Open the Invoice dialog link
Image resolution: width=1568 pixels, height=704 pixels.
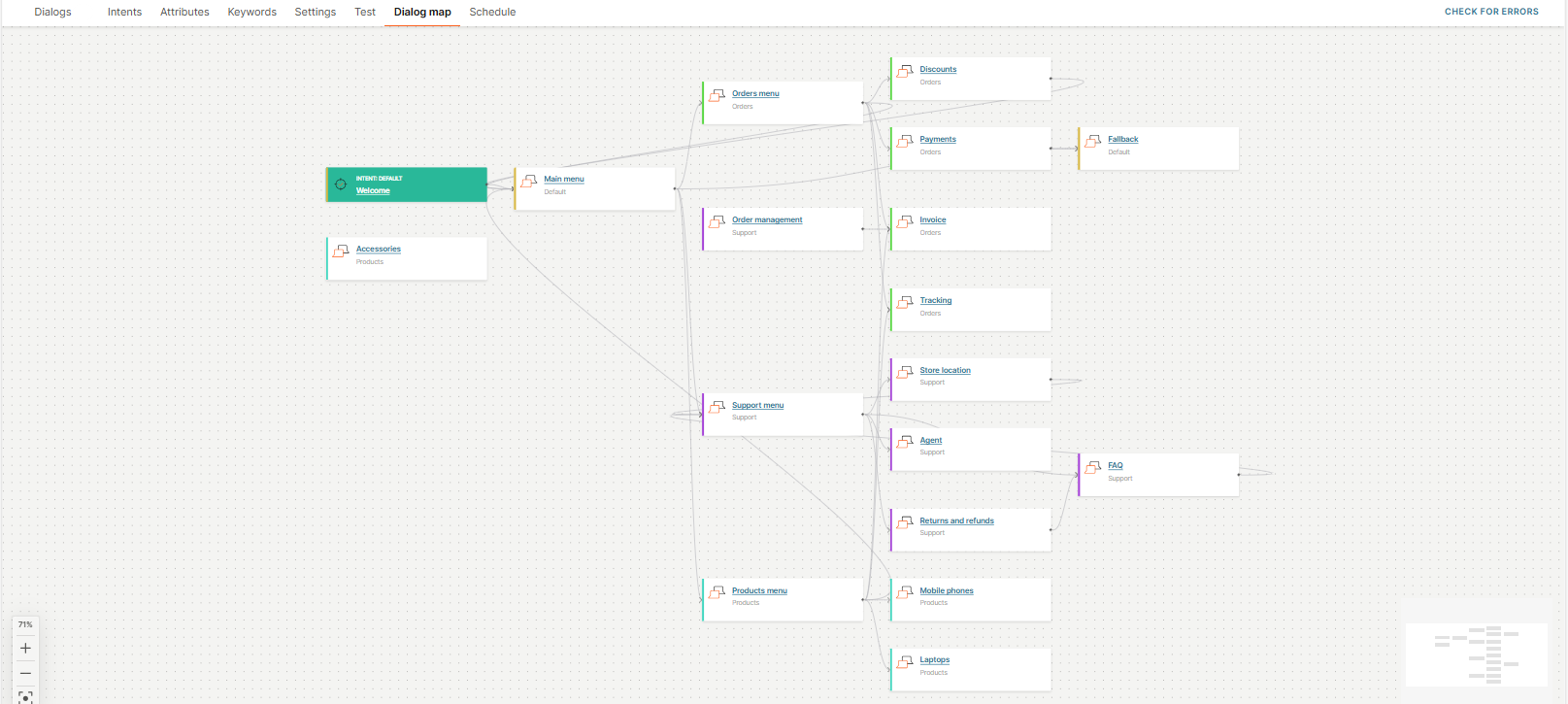(933, 219)
